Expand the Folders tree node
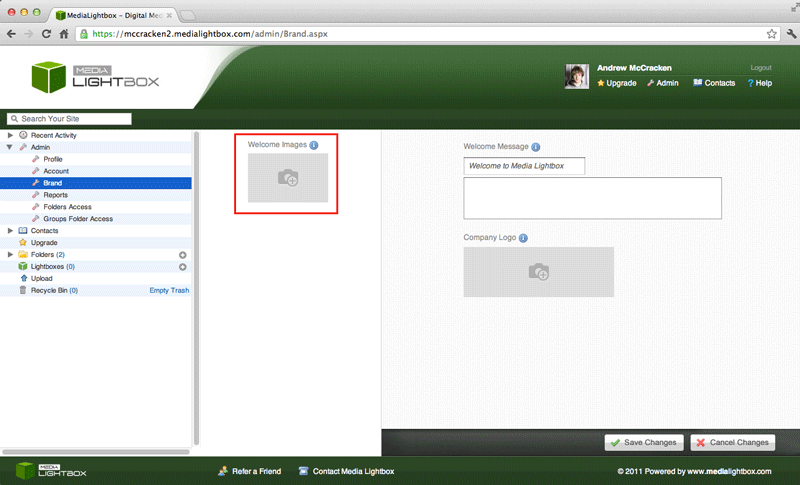The image size is (800, 485). [x=10, y=255]
